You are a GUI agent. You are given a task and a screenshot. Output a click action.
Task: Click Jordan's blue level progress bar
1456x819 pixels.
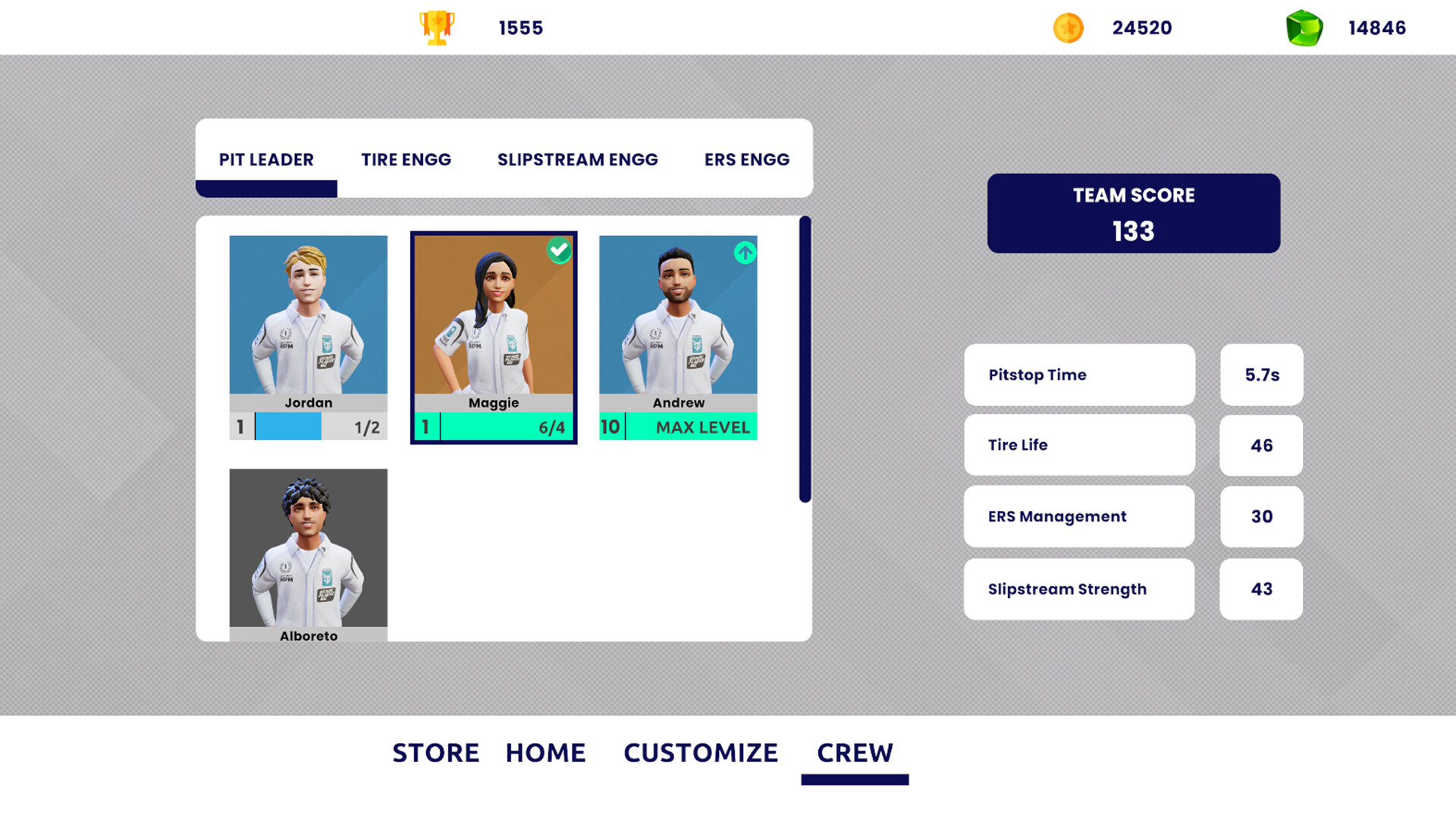(288, 427)
